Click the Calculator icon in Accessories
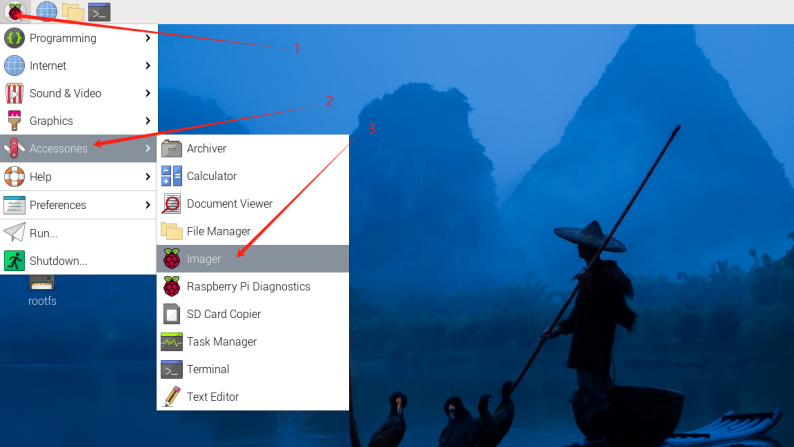Screen dimensions: 794x447 [171, 176]
